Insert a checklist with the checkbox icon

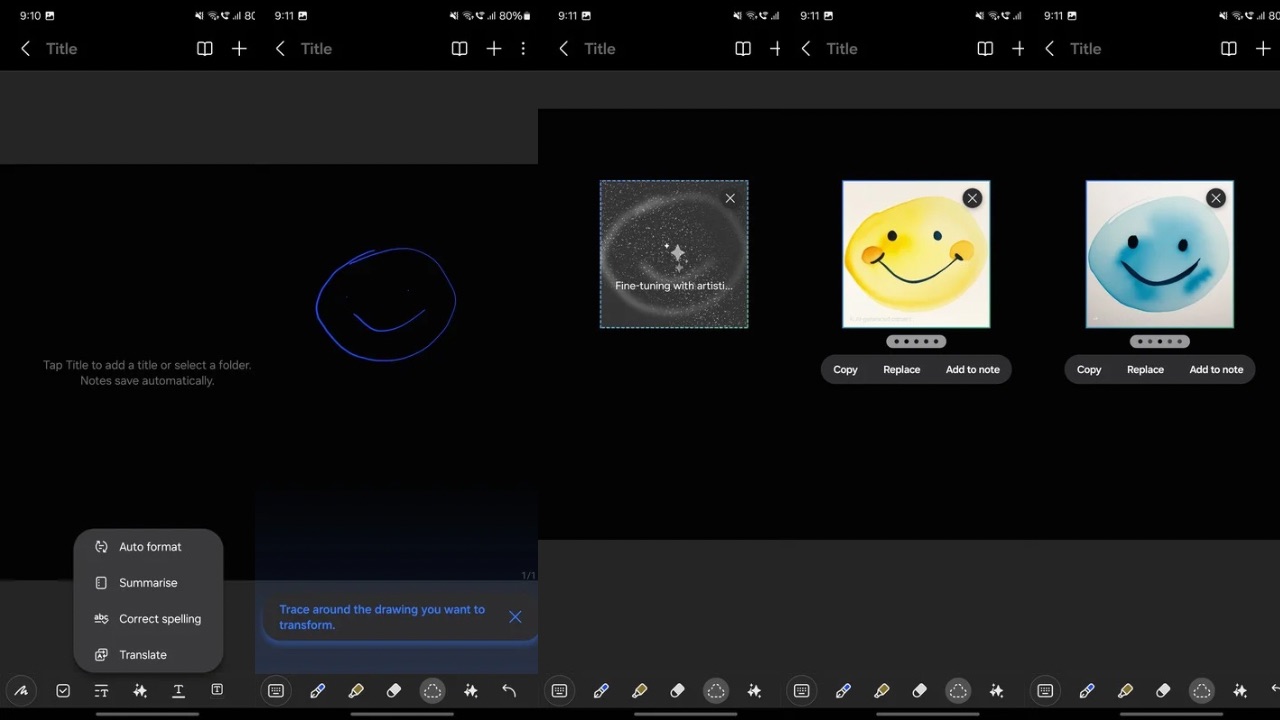click(x=63, y=691)
